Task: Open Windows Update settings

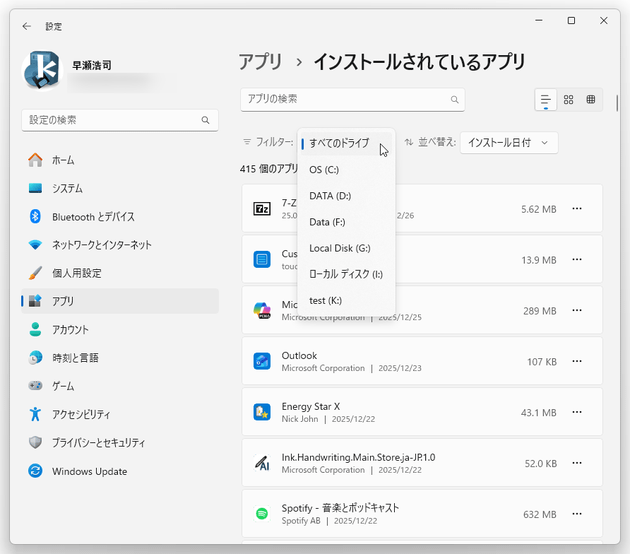Action: pos(120,471)
